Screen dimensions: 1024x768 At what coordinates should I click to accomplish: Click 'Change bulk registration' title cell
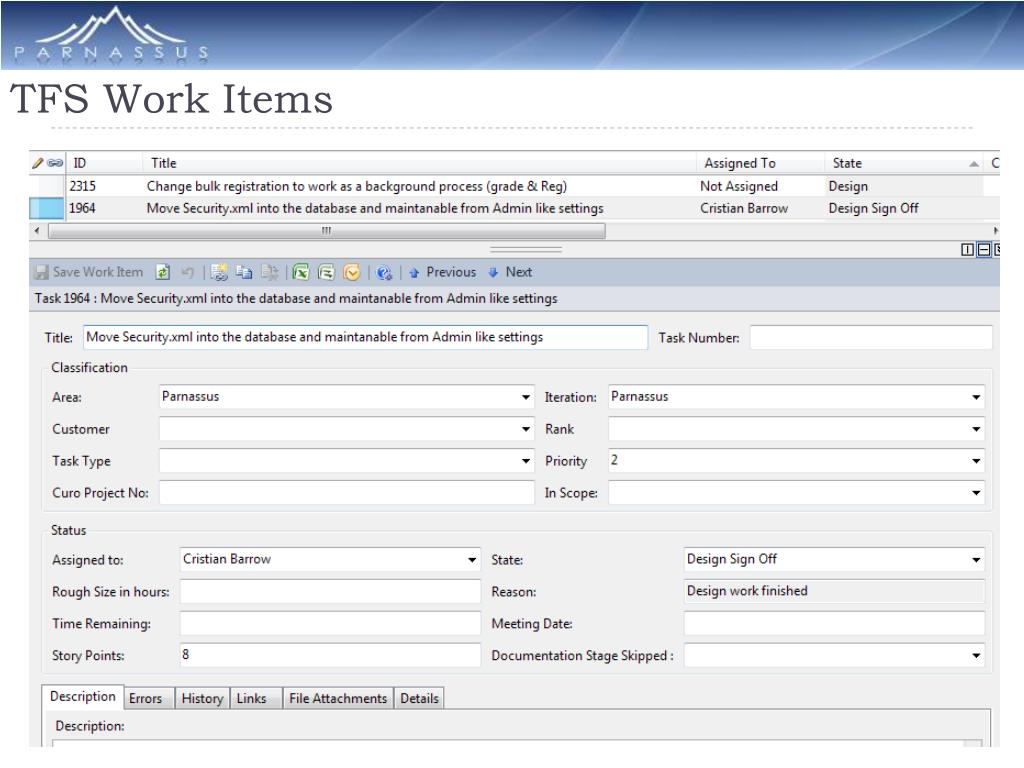357,186
